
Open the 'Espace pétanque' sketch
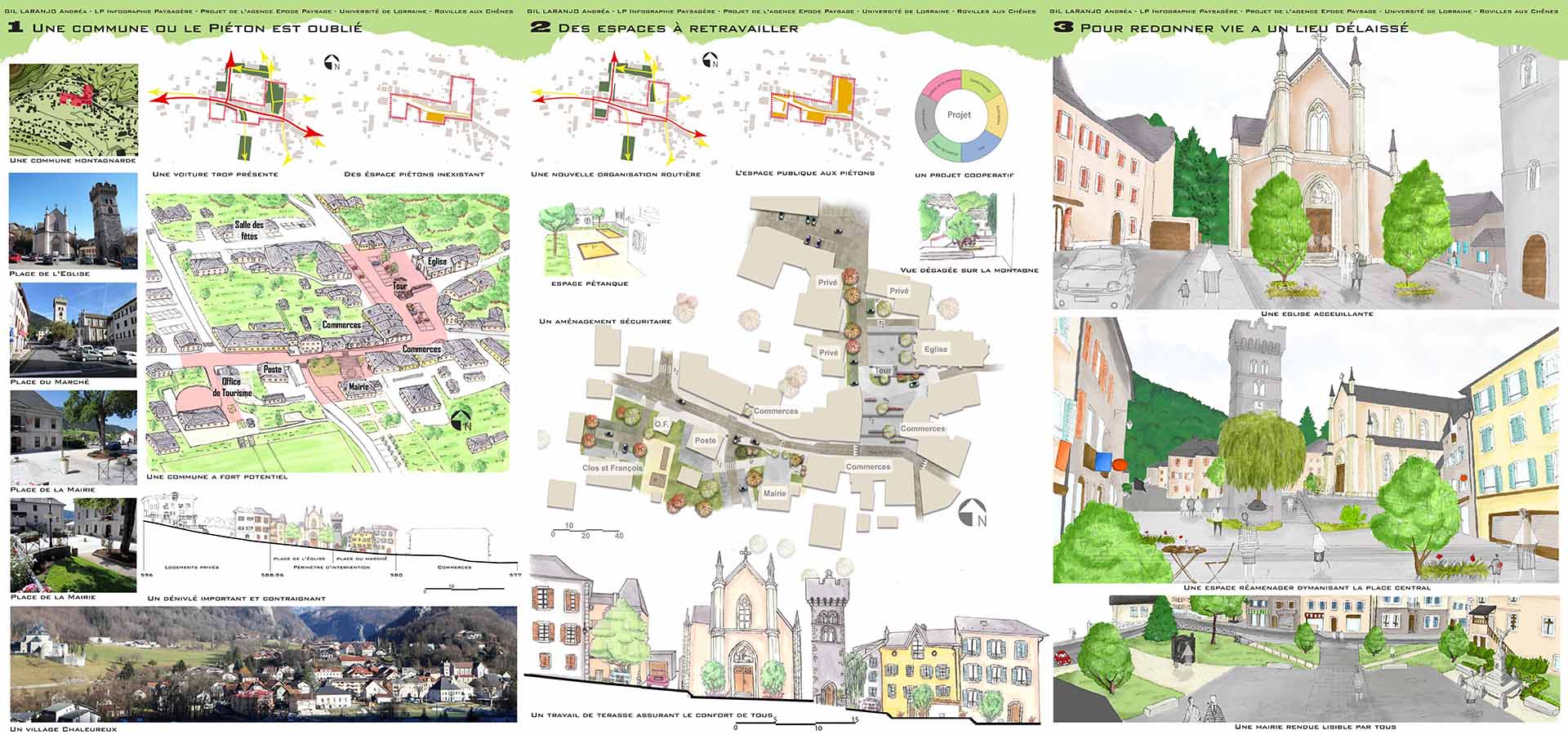pyautogui.click(x=590, y=240)
